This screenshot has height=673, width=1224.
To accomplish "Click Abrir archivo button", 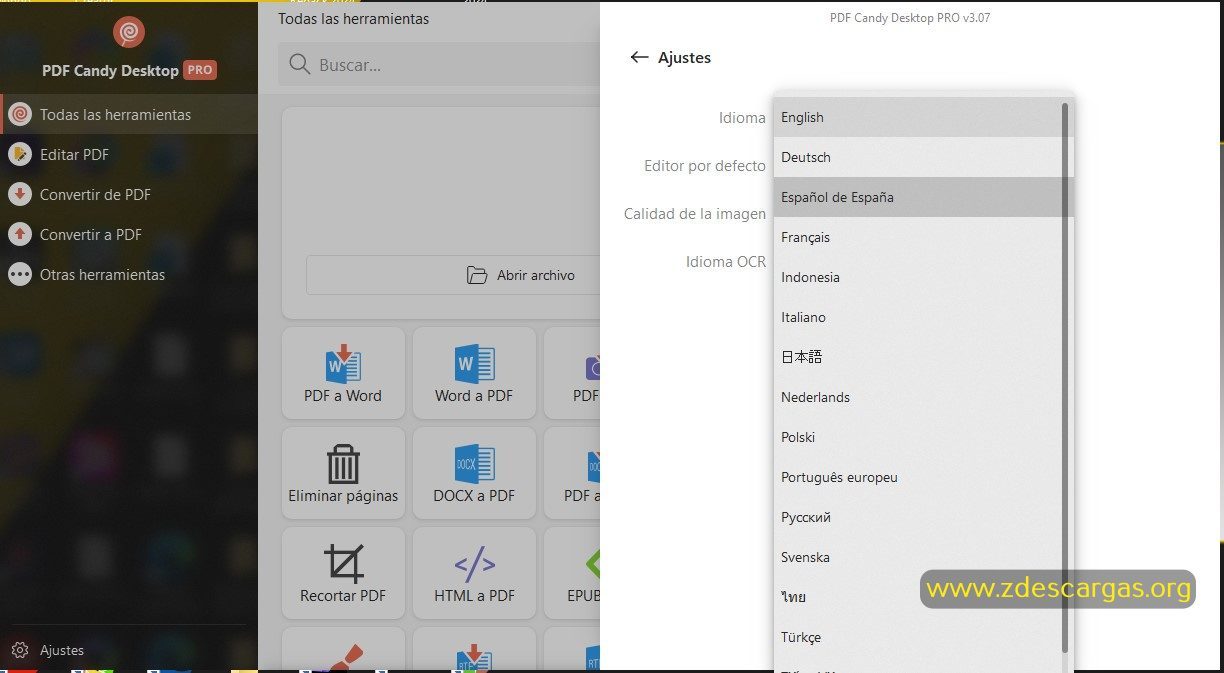I will (453, 275).
